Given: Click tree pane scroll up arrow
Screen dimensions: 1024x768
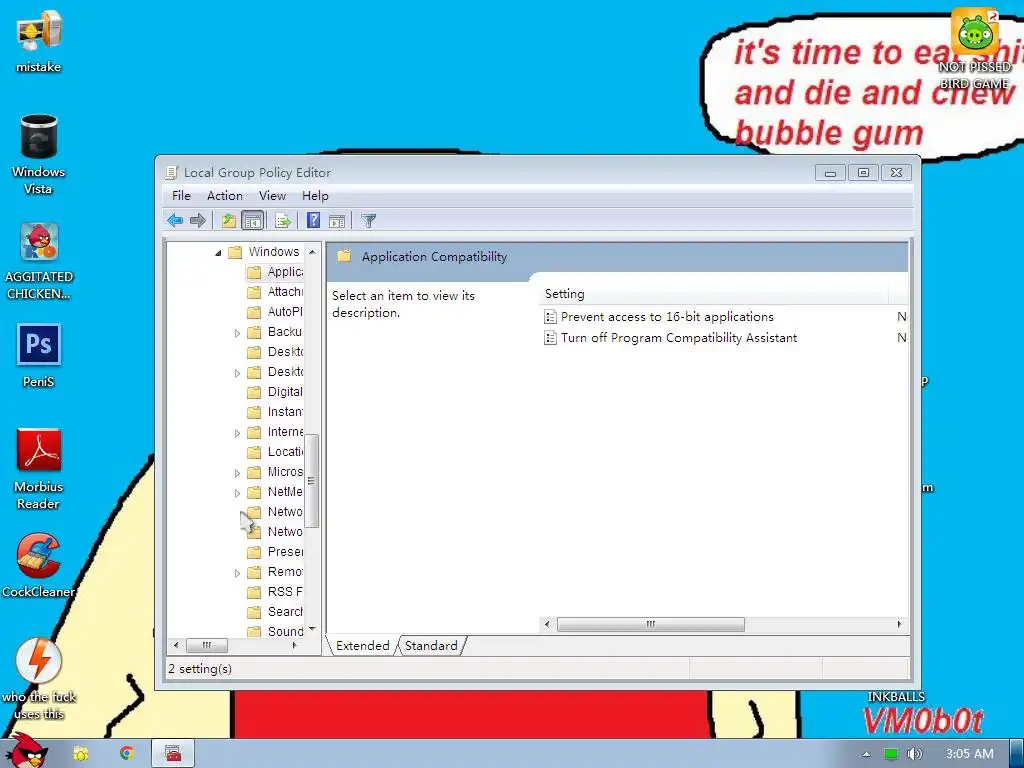Looking at the screenshot, I should 312,252.
